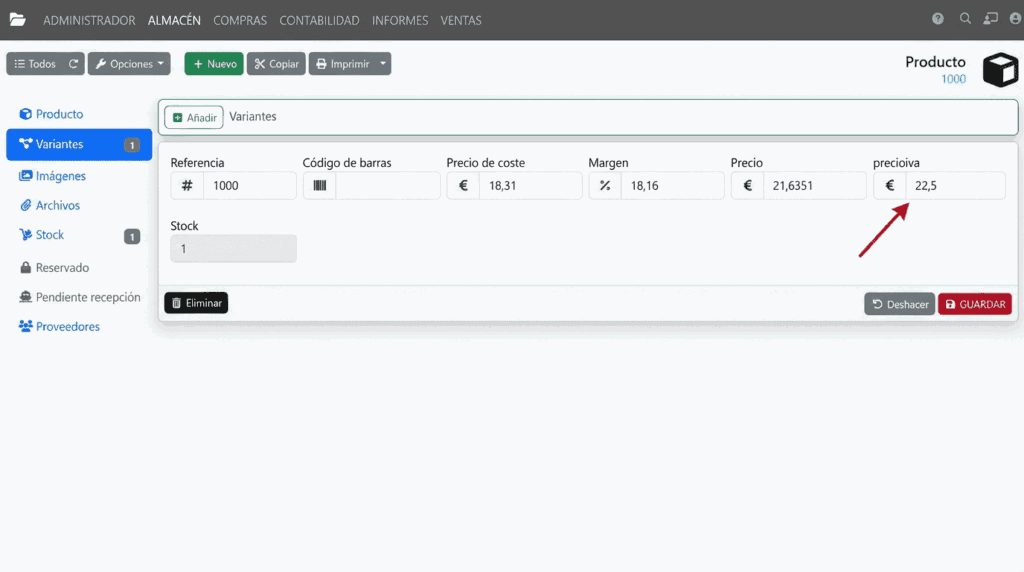Click the barcode icon beside Código de barras
1024x572 pixels.
point(319,185)
